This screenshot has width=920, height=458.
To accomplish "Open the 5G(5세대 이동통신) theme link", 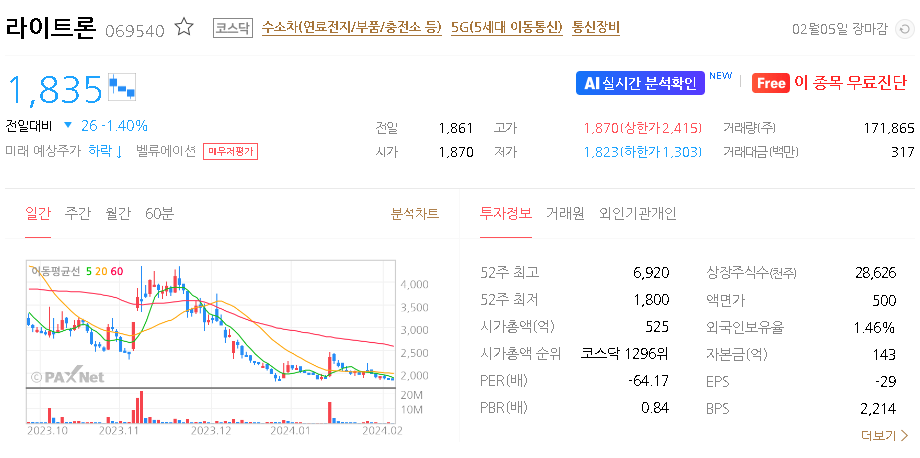I will pyautogui.click(x=507, y=28).
